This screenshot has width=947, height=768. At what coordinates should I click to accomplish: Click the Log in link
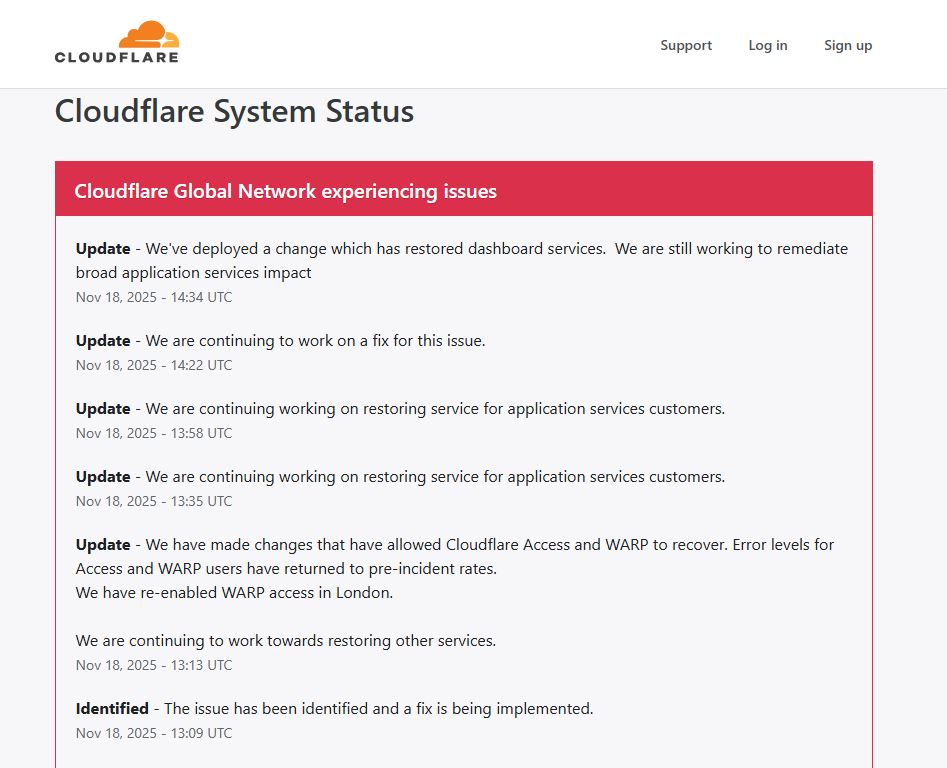[x=767, y=45]
